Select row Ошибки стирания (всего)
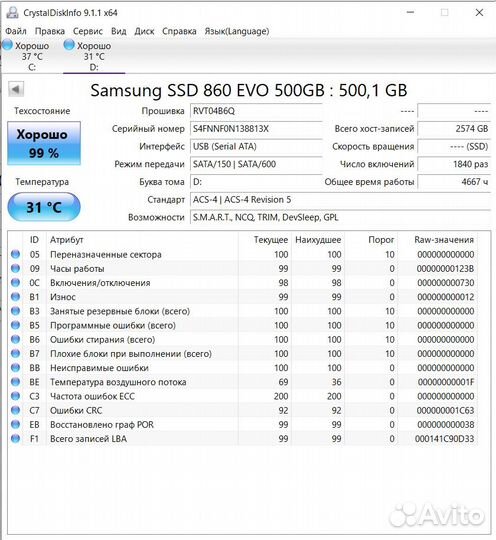This screenshot has width=496, height=540. (x=242, y=339)
